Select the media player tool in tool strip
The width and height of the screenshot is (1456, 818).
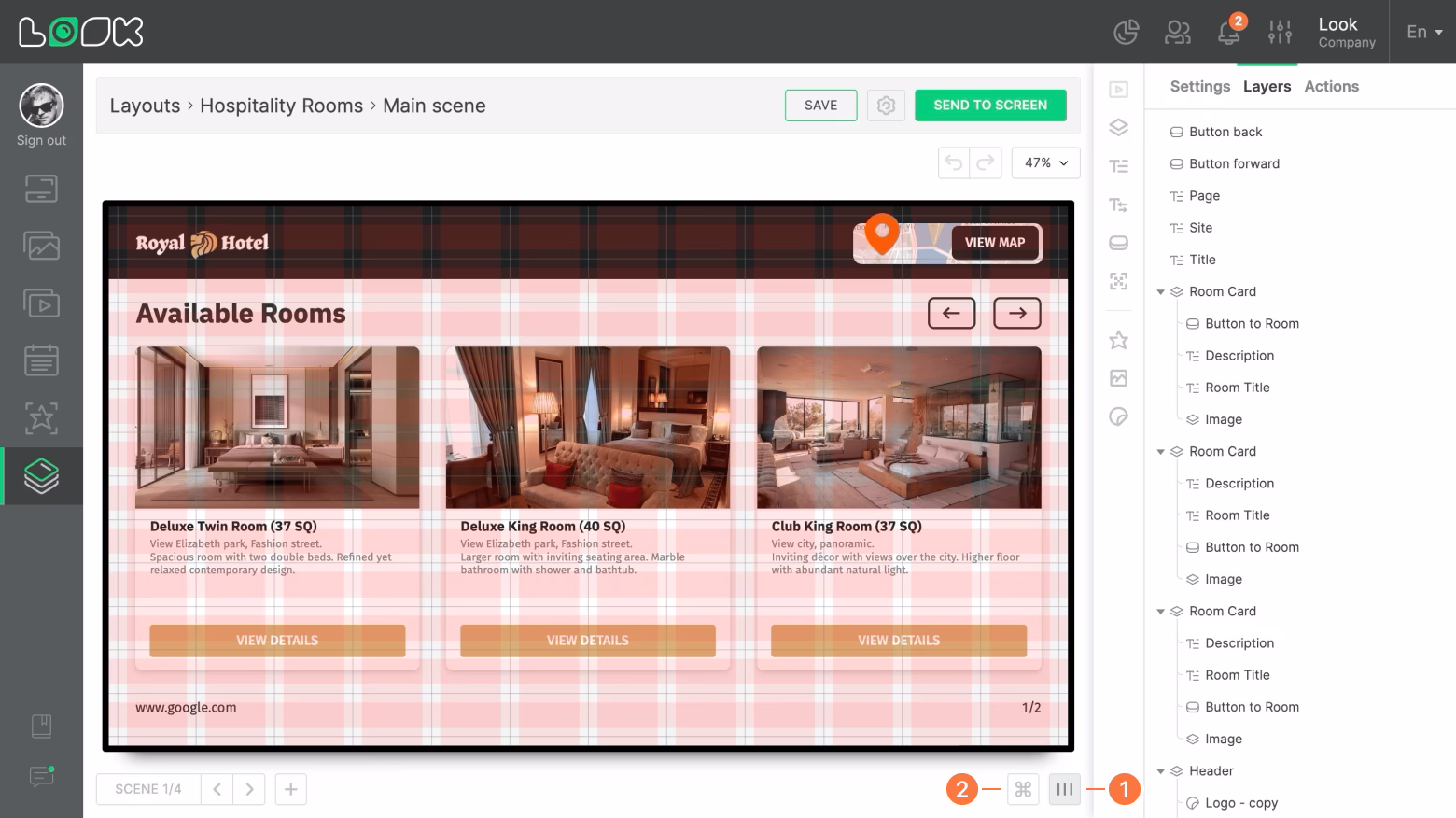1119,90
